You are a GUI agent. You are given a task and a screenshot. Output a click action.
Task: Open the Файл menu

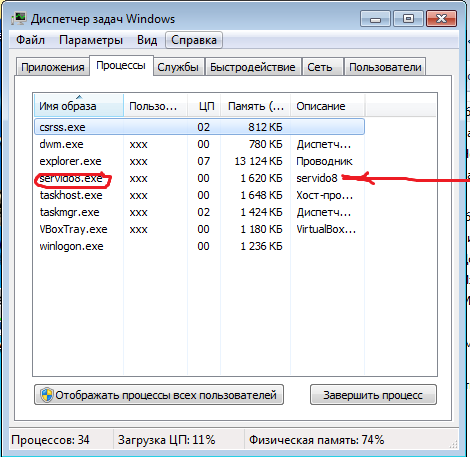[x=30, y=40]
